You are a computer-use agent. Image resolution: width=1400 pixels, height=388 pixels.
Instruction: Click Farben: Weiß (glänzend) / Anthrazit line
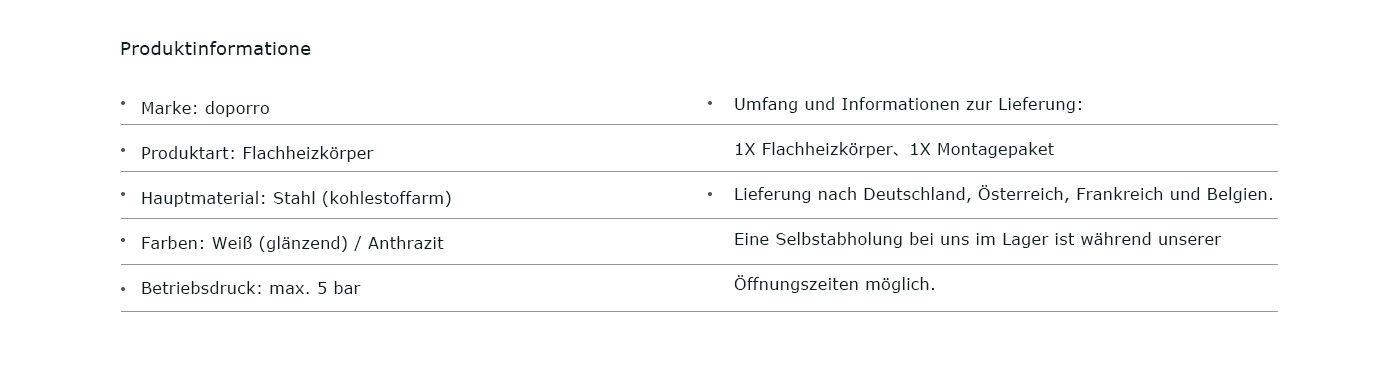click(x=292, y=244)
